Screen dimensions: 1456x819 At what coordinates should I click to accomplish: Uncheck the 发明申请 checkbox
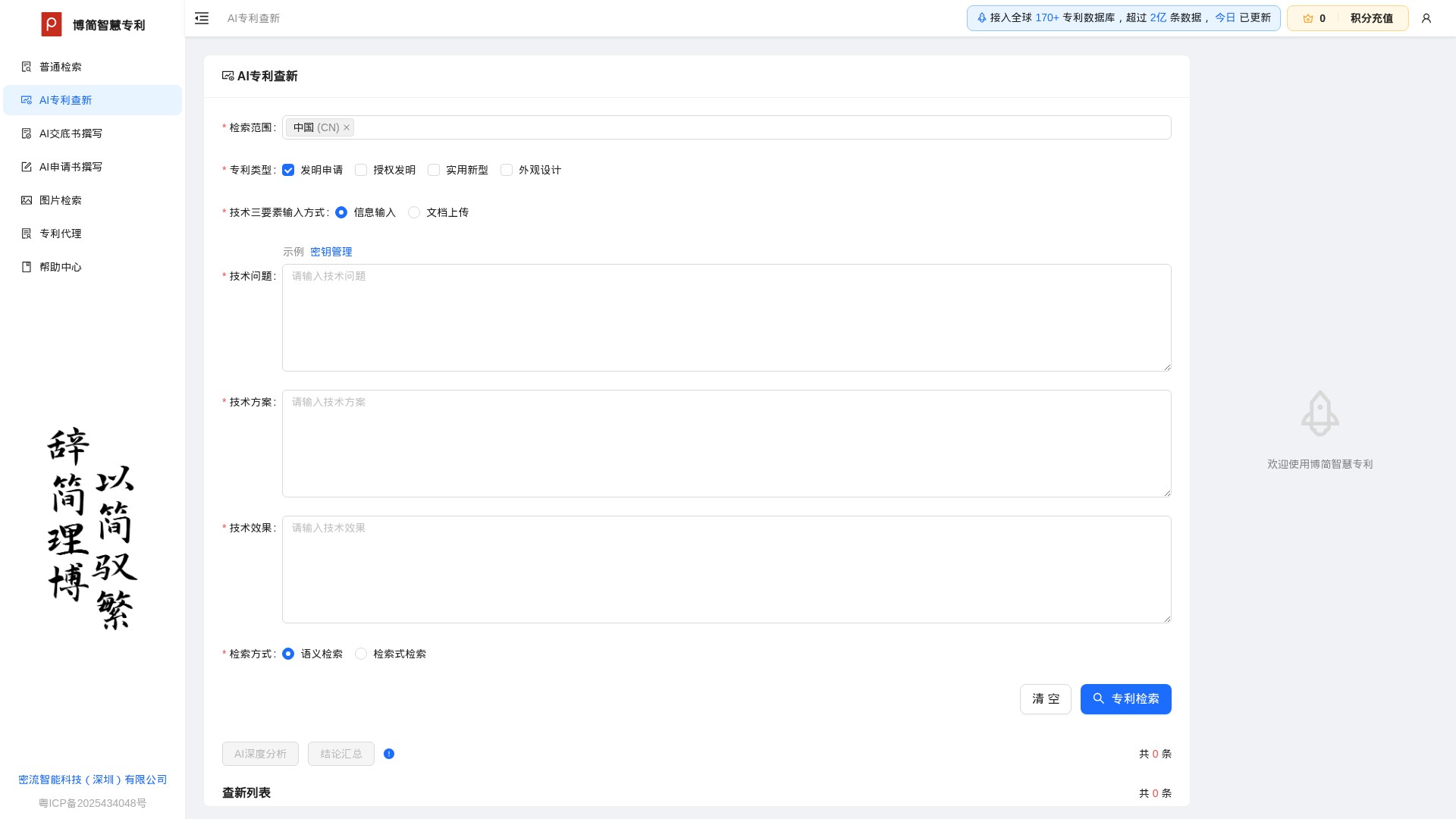tap(288, 170)
